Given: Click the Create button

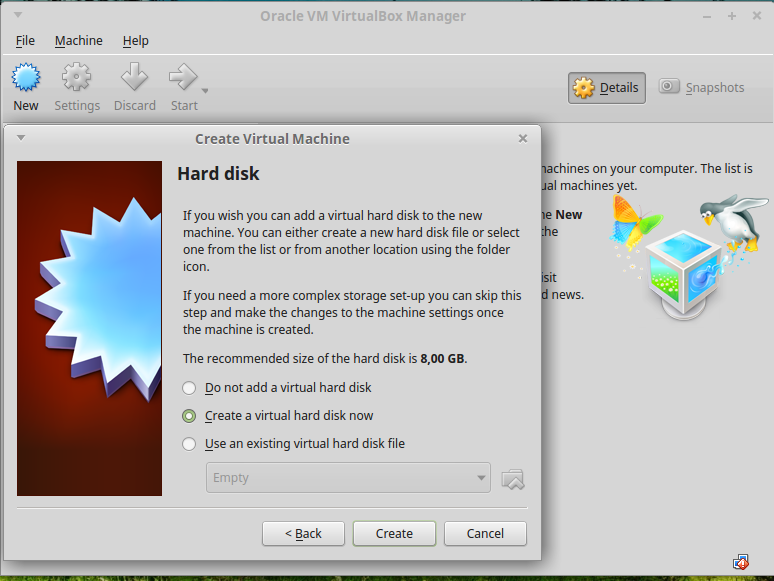Looking at the screenshot, I should coord(394,534).
